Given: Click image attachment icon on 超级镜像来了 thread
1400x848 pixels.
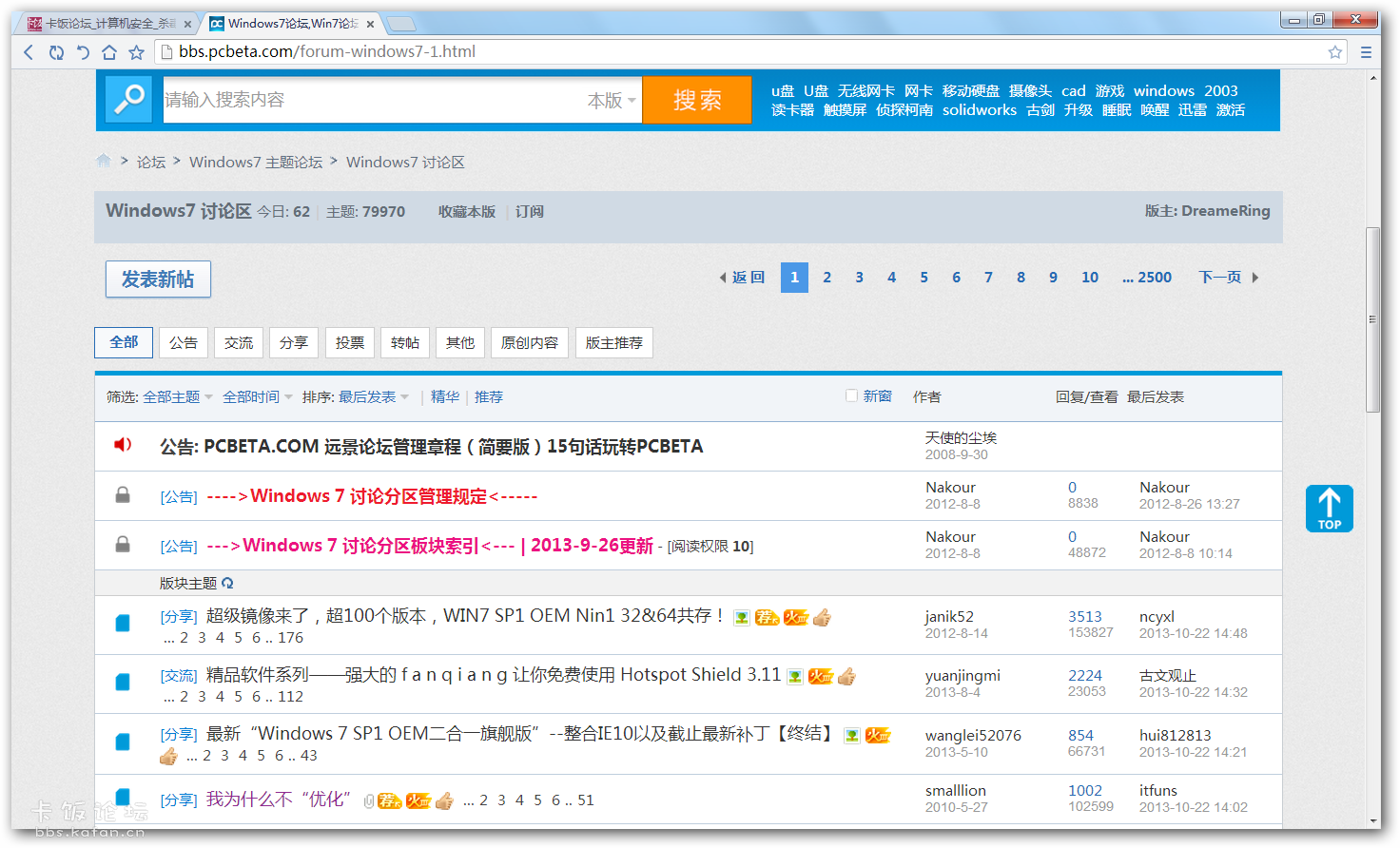Looking at the screenshot, I should [742, 618].
